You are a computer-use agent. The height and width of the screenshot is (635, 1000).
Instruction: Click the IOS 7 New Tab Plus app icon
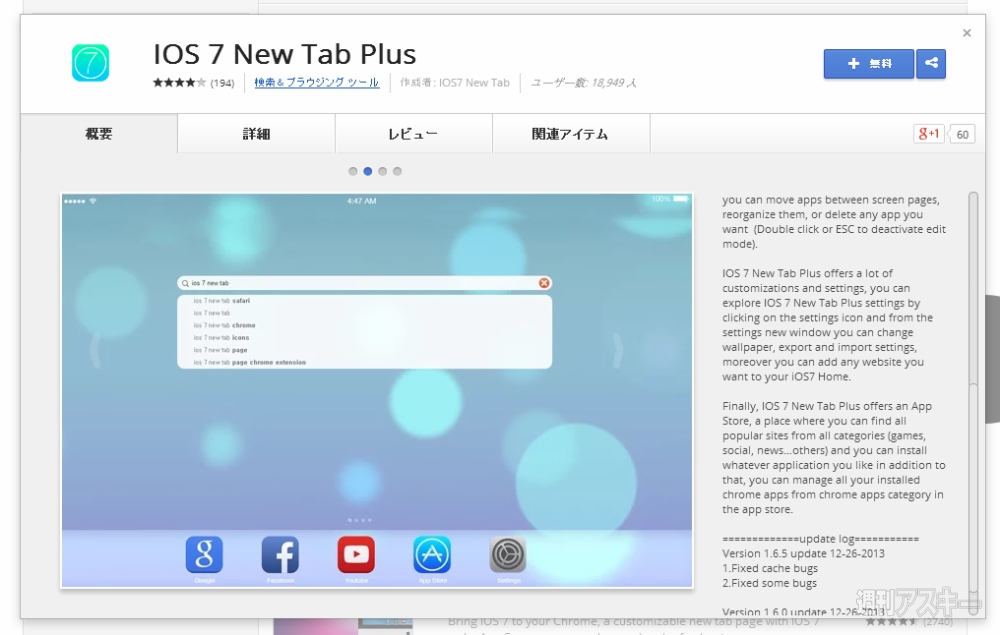(91, 62)
